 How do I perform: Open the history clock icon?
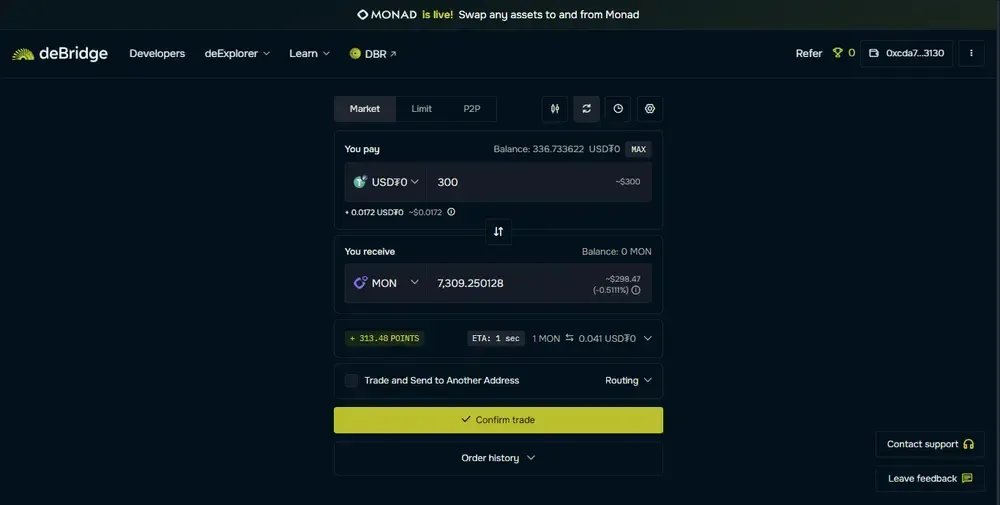[618, 109]
